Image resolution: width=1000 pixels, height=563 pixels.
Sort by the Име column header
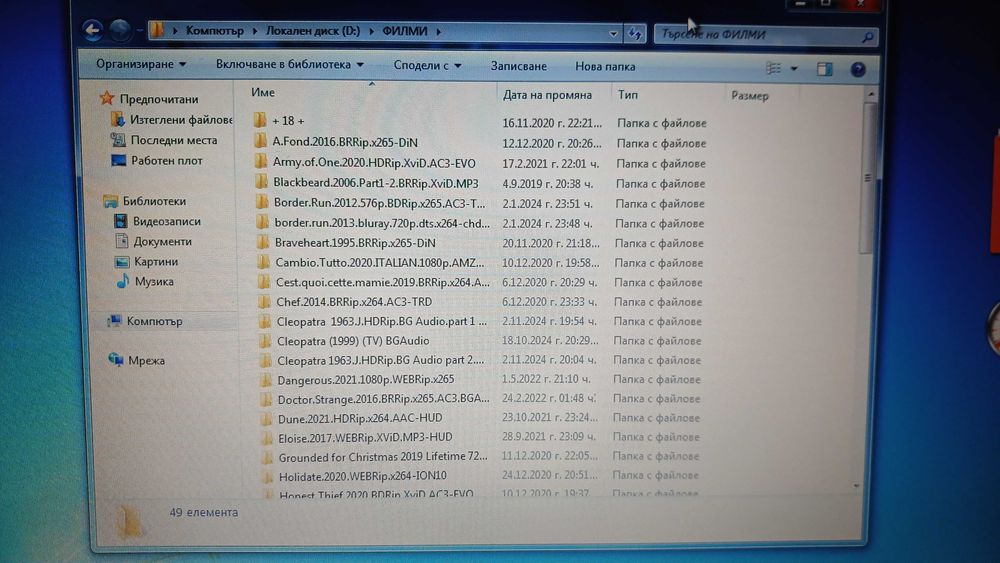(x=263, y=92)
